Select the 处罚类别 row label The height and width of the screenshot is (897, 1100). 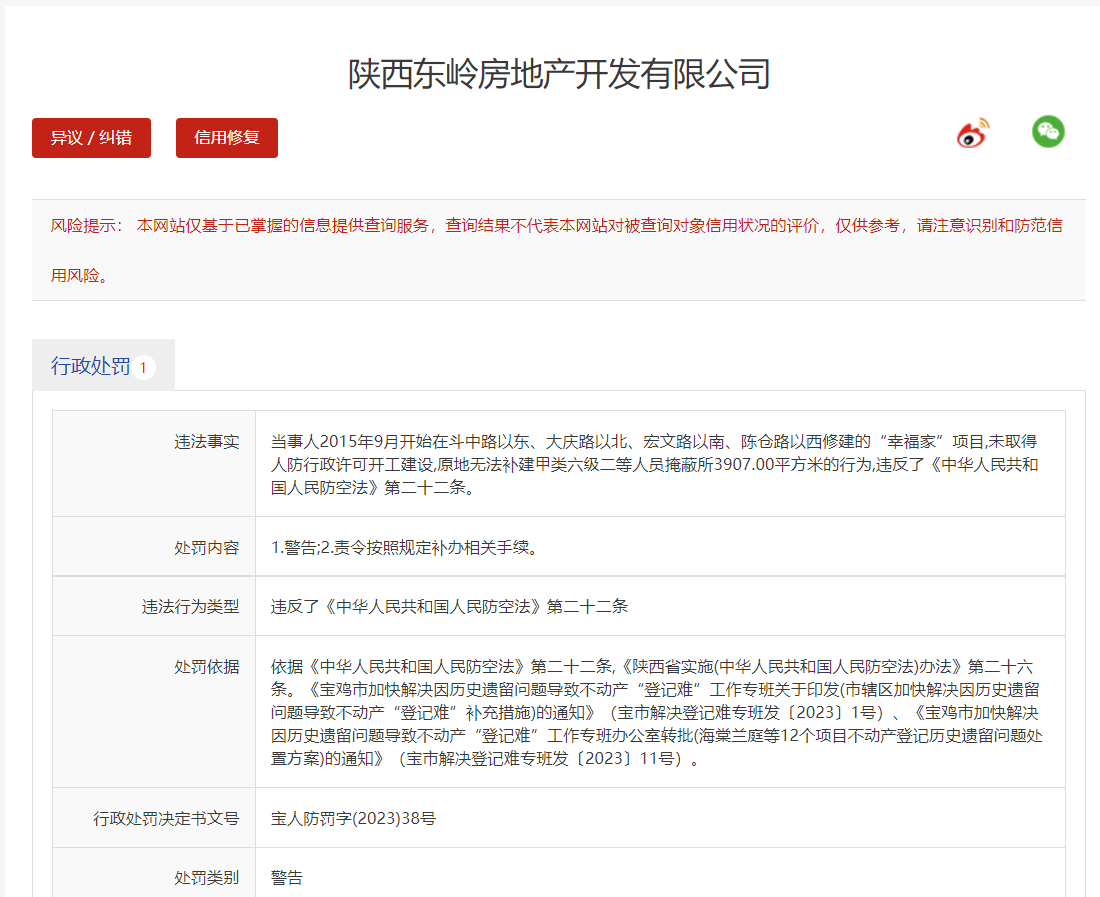coord(207,878)
